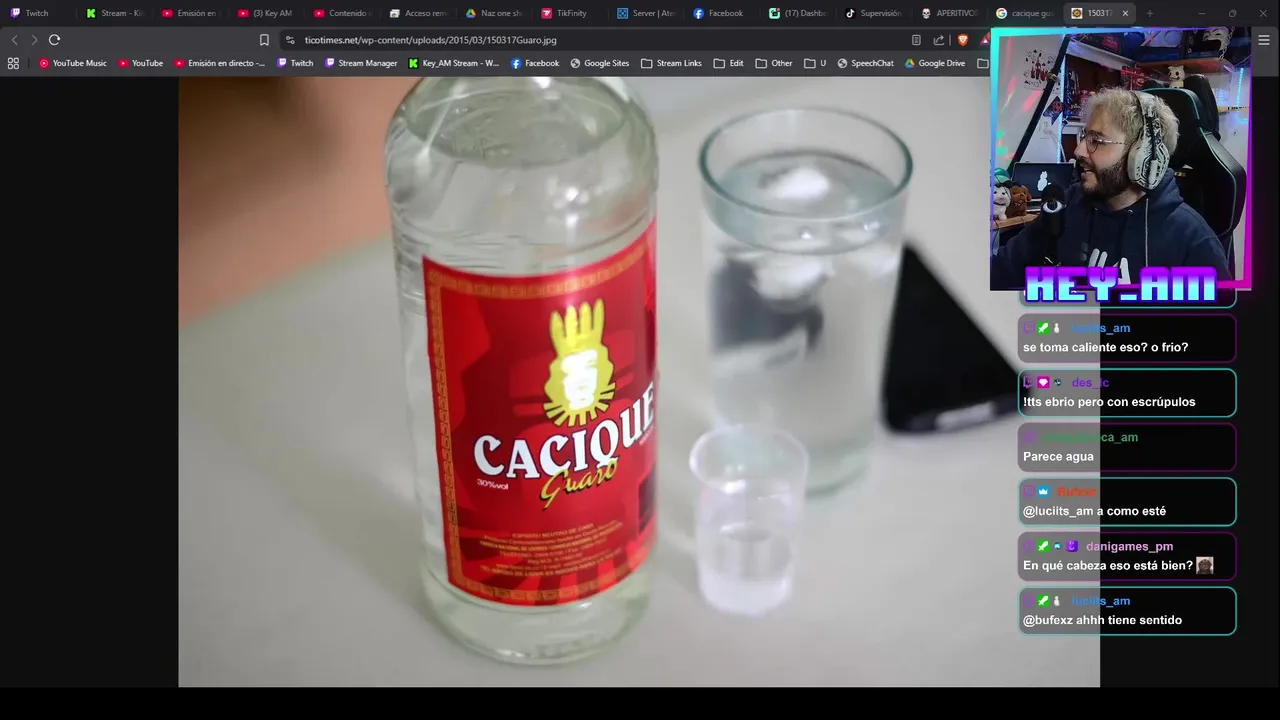
Task: Click the share page icon
Action: (939, 40)
